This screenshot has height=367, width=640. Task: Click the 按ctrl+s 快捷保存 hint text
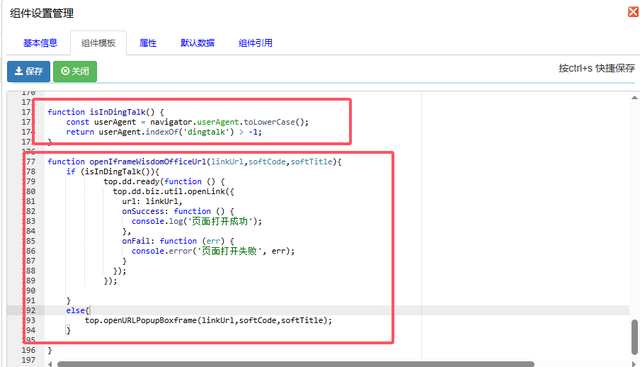coord(597,68)
